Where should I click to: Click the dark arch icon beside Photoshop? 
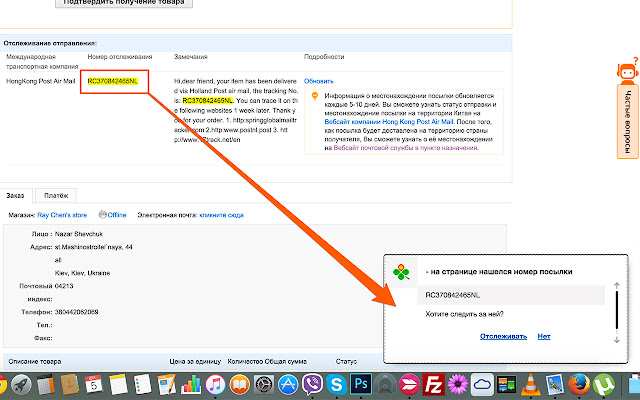coord(385,384)
